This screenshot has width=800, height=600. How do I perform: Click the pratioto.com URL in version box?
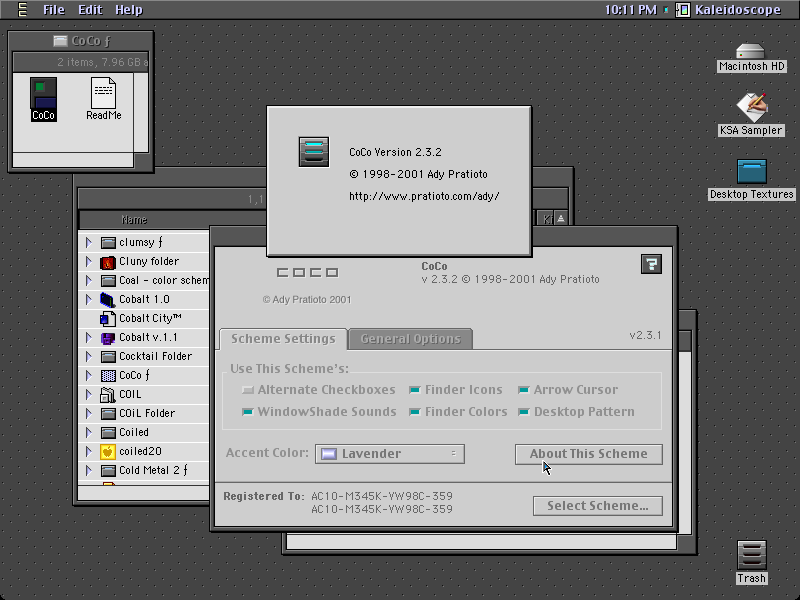point(424,196)
